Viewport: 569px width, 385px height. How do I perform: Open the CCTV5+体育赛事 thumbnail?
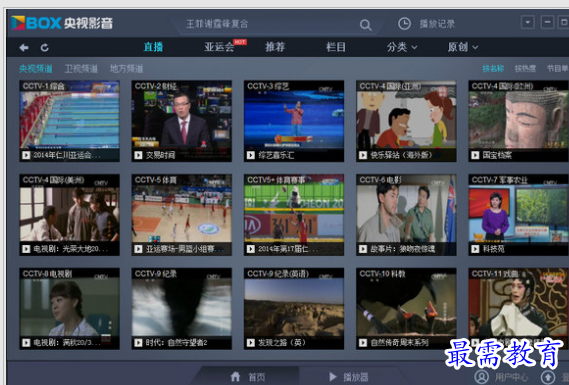pyautogui.click(x=294, y=215)
